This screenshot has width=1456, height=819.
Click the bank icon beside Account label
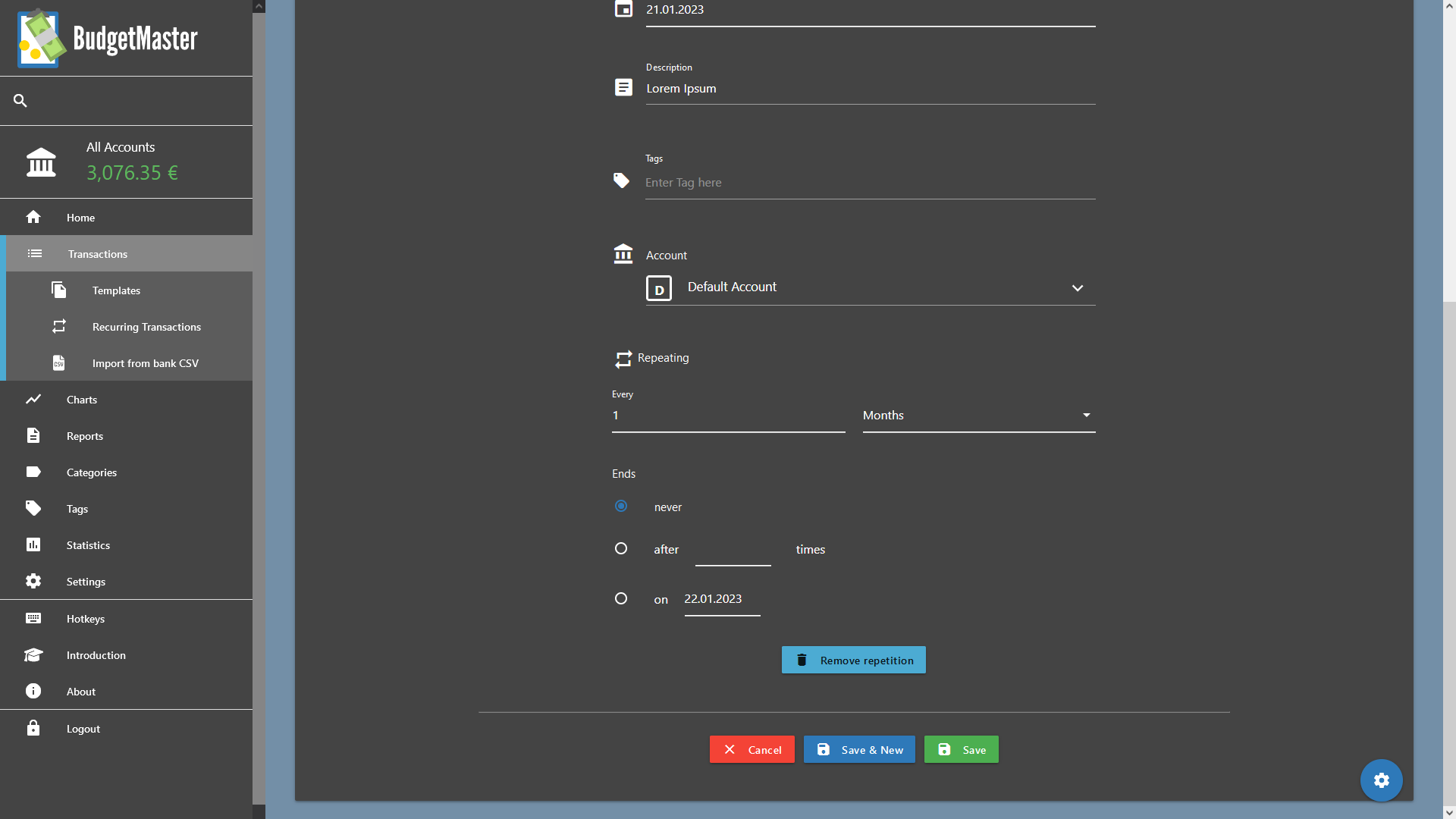pos(623,253)
